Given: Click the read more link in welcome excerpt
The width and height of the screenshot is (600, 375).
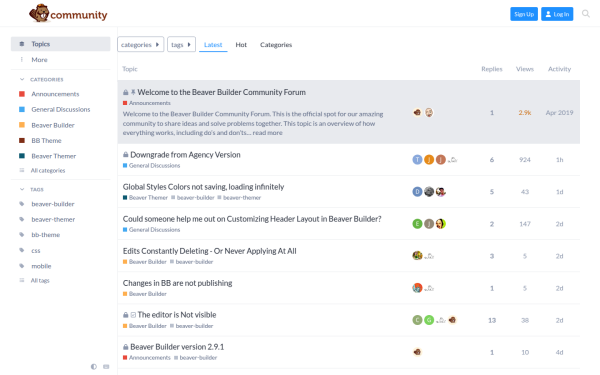Looking at the screenshot, I should pos(267,133).
